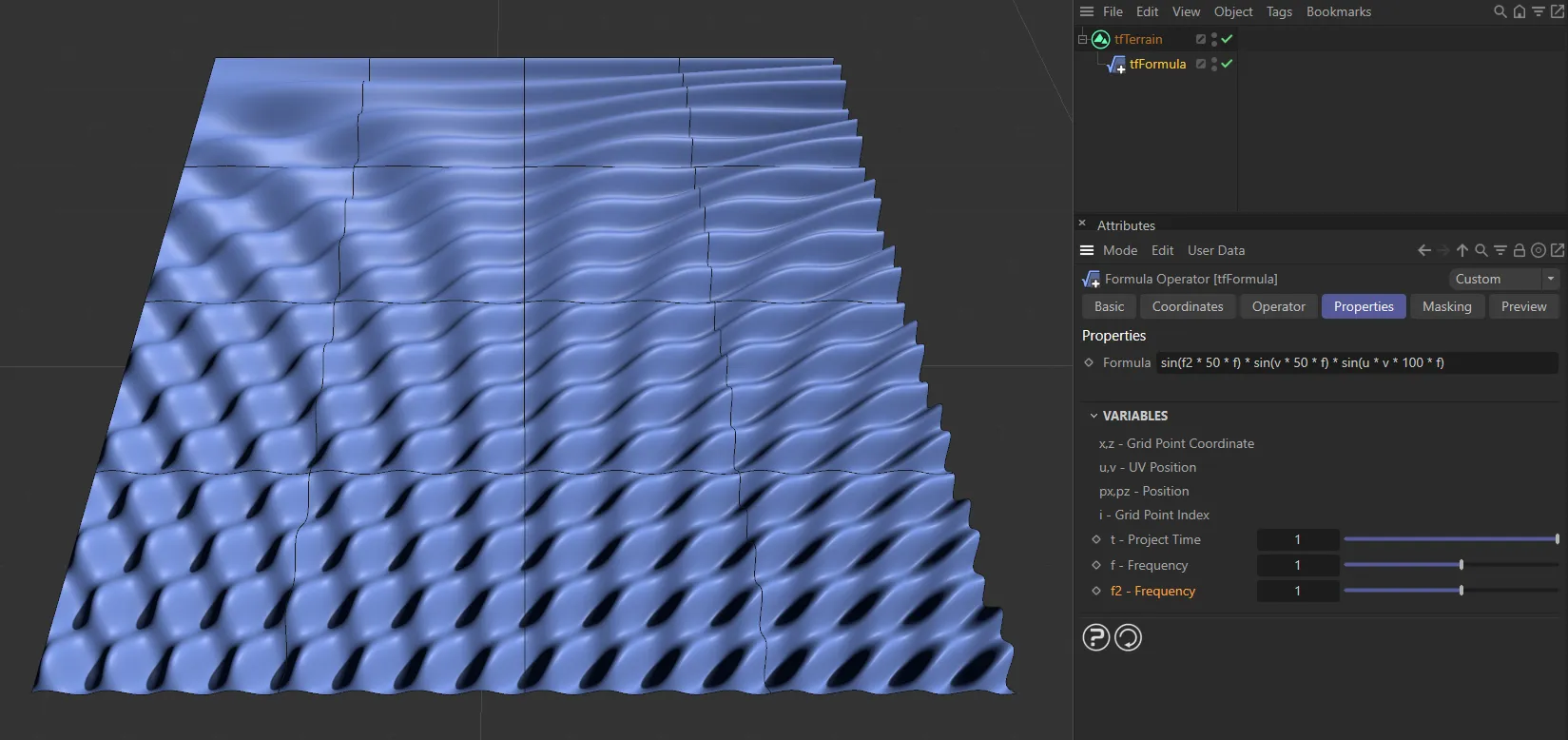
Task: Open the Tags menu in Object Manager
Action: coord(1279,11)
